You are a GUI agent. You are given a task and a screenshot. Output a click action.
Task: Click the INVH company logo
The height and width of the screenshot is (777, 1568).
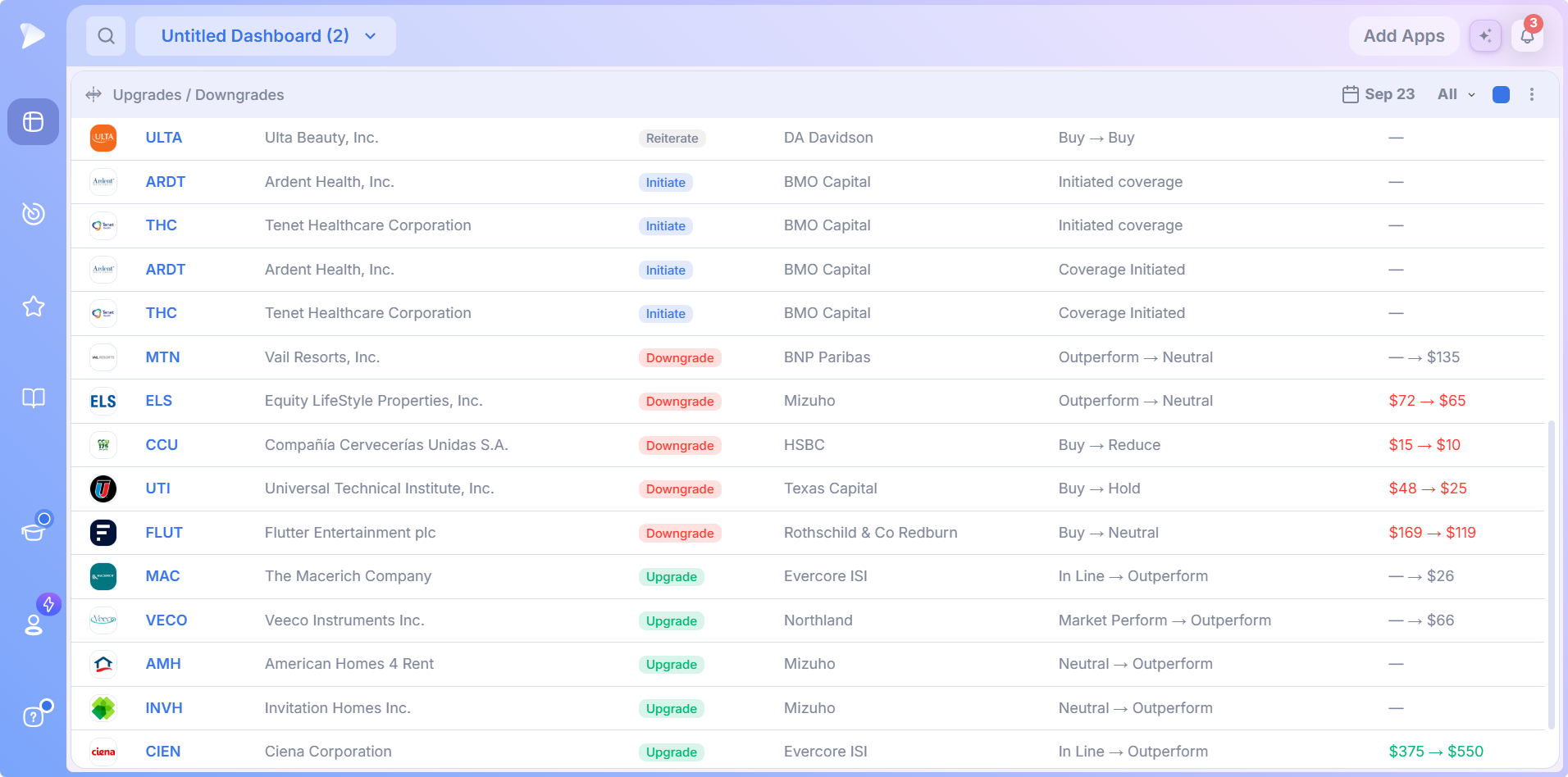[x=103, y=708]
